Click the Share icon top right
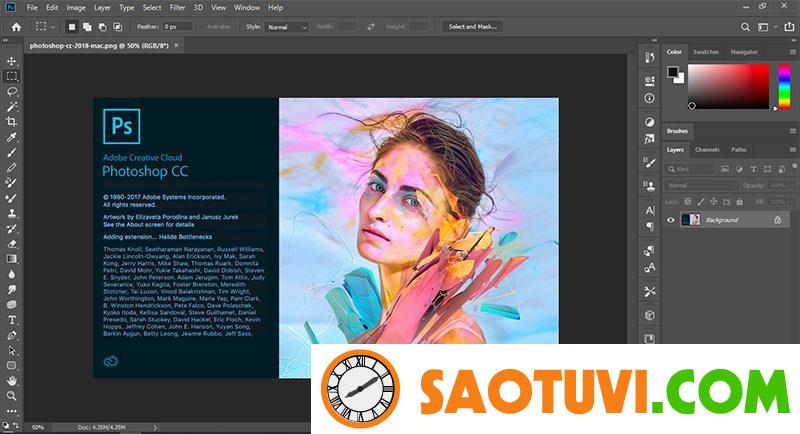 pyautogui.click(x=789, y=27)
